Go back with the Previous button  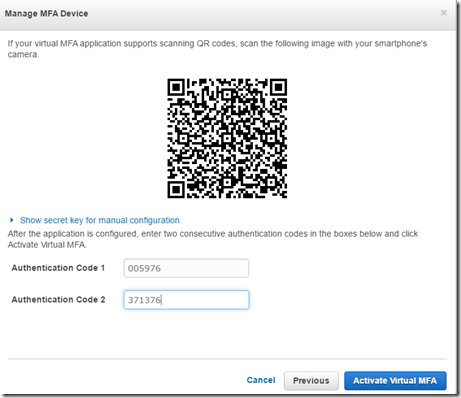311,381
